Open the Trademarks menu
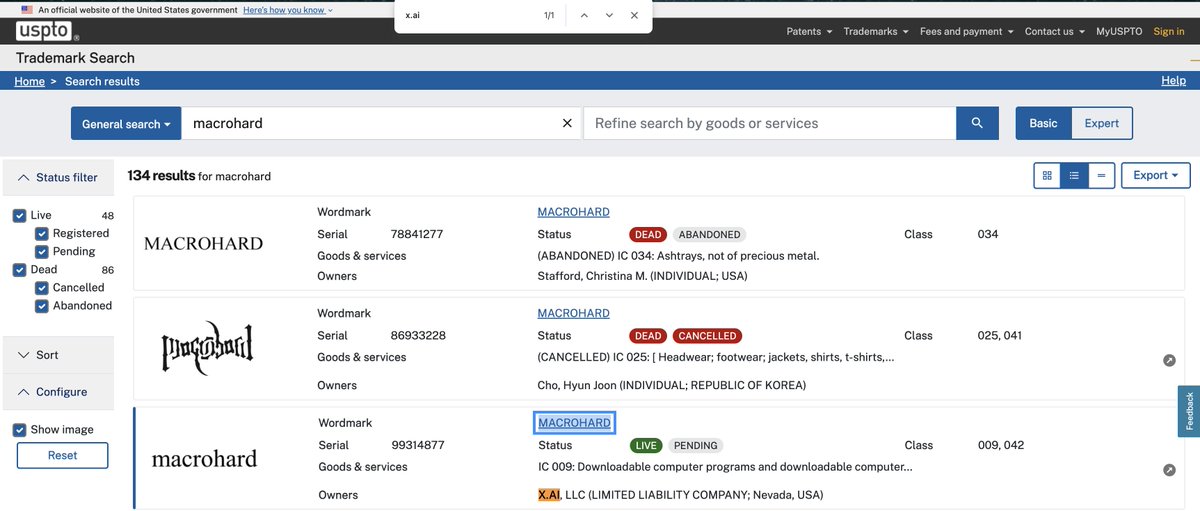The image size is (1200, 511). [x=876, y=31]
